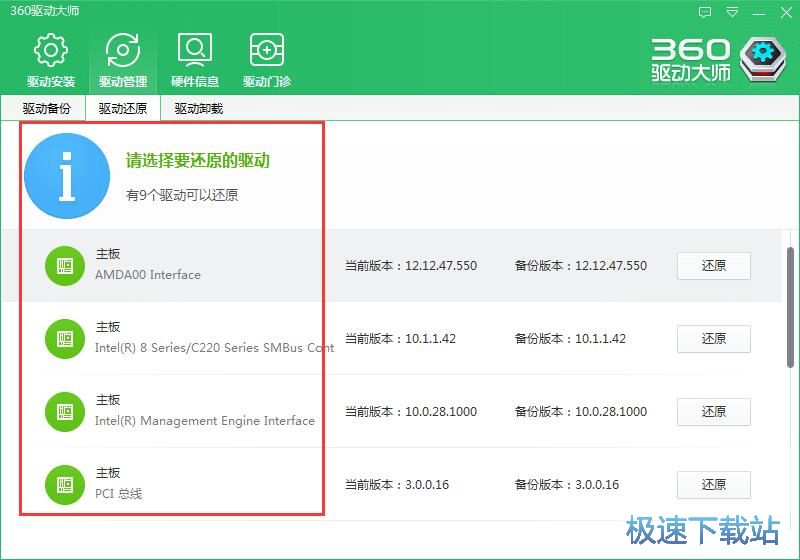Click 当前版本：10.1.1.42 value
This screenshot has width=800, height=560.
[400, 339]
